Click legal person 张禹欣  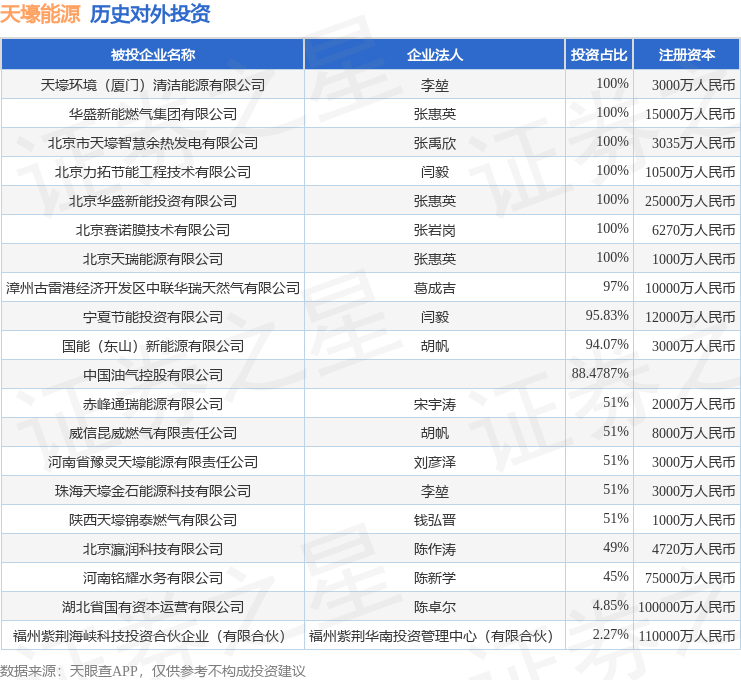click(435, 143)
